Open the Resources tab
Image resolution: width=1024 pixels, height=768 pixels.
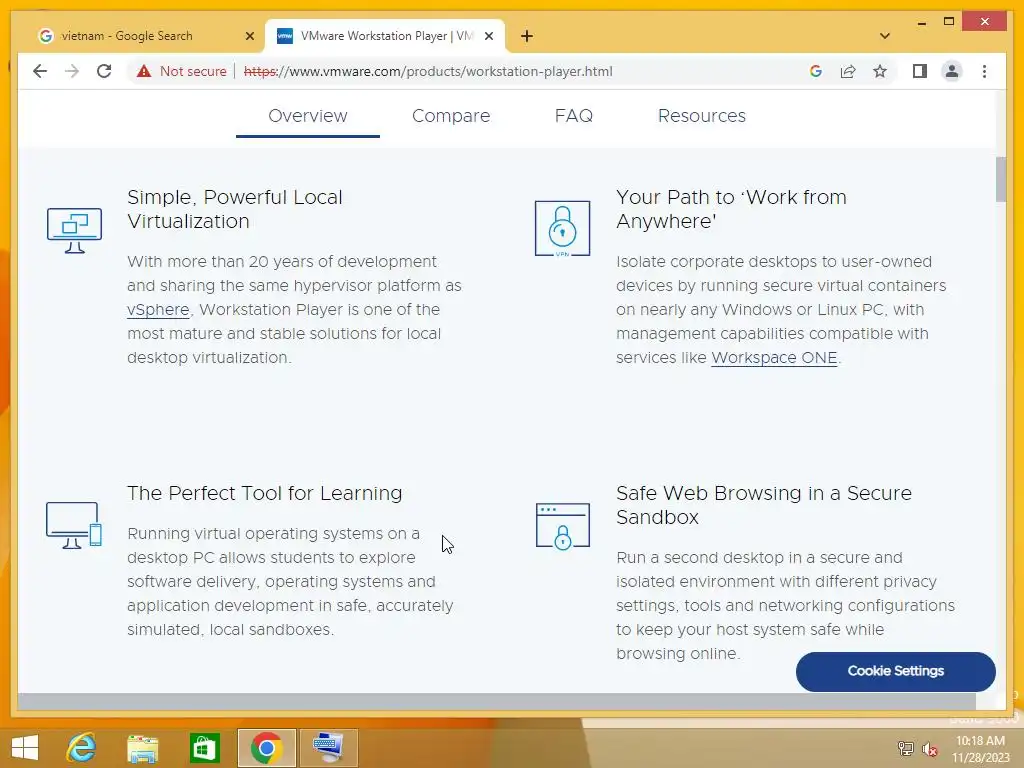coord(701,116)
